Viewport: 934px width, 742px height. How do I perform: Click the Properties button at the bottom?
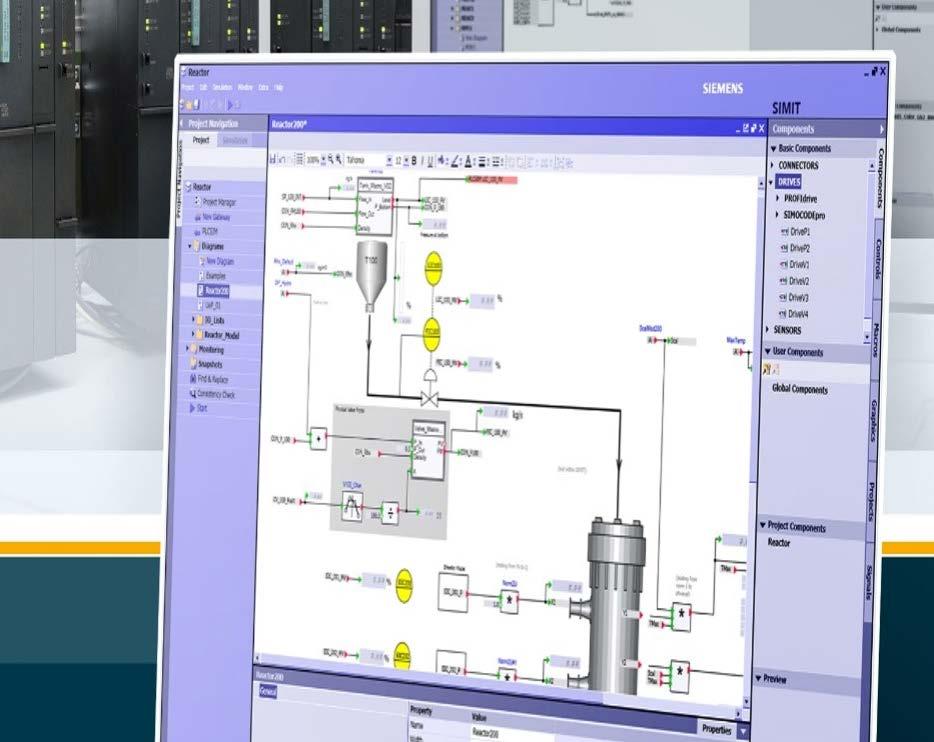(717, 729)
